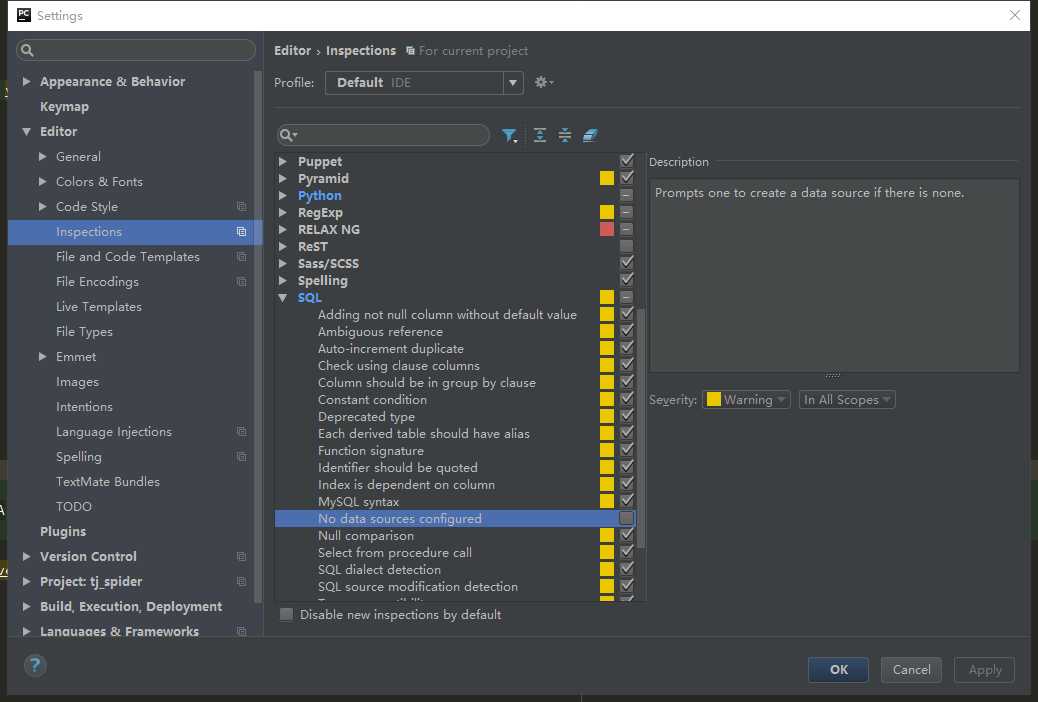Click Deprecated type yellow severity swatch

coord(606,416)
